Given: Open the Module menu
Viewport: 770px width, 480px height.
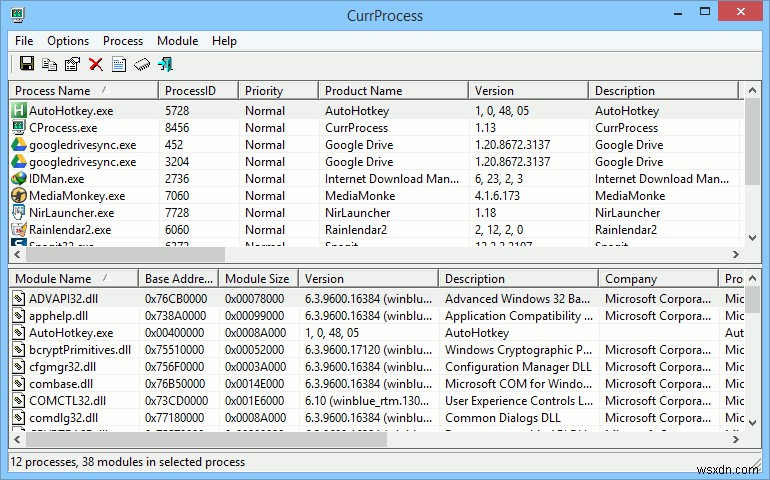Looking at the screenshot, I should (x=177, y=41).
